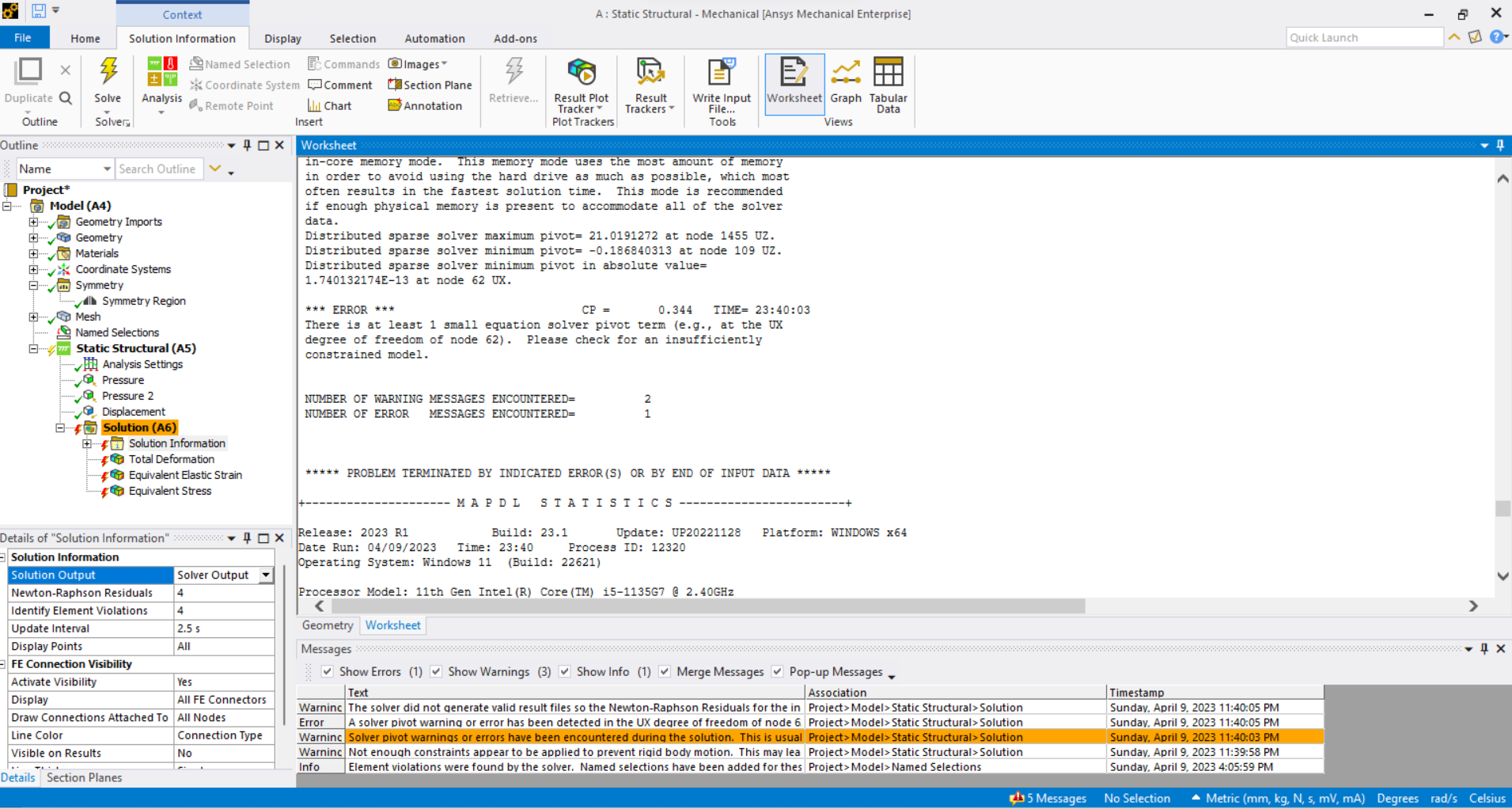This screenshot has width=1512, height=809.
Task: Expand the Geometry Imports node
Action: (x=33, y=222)
